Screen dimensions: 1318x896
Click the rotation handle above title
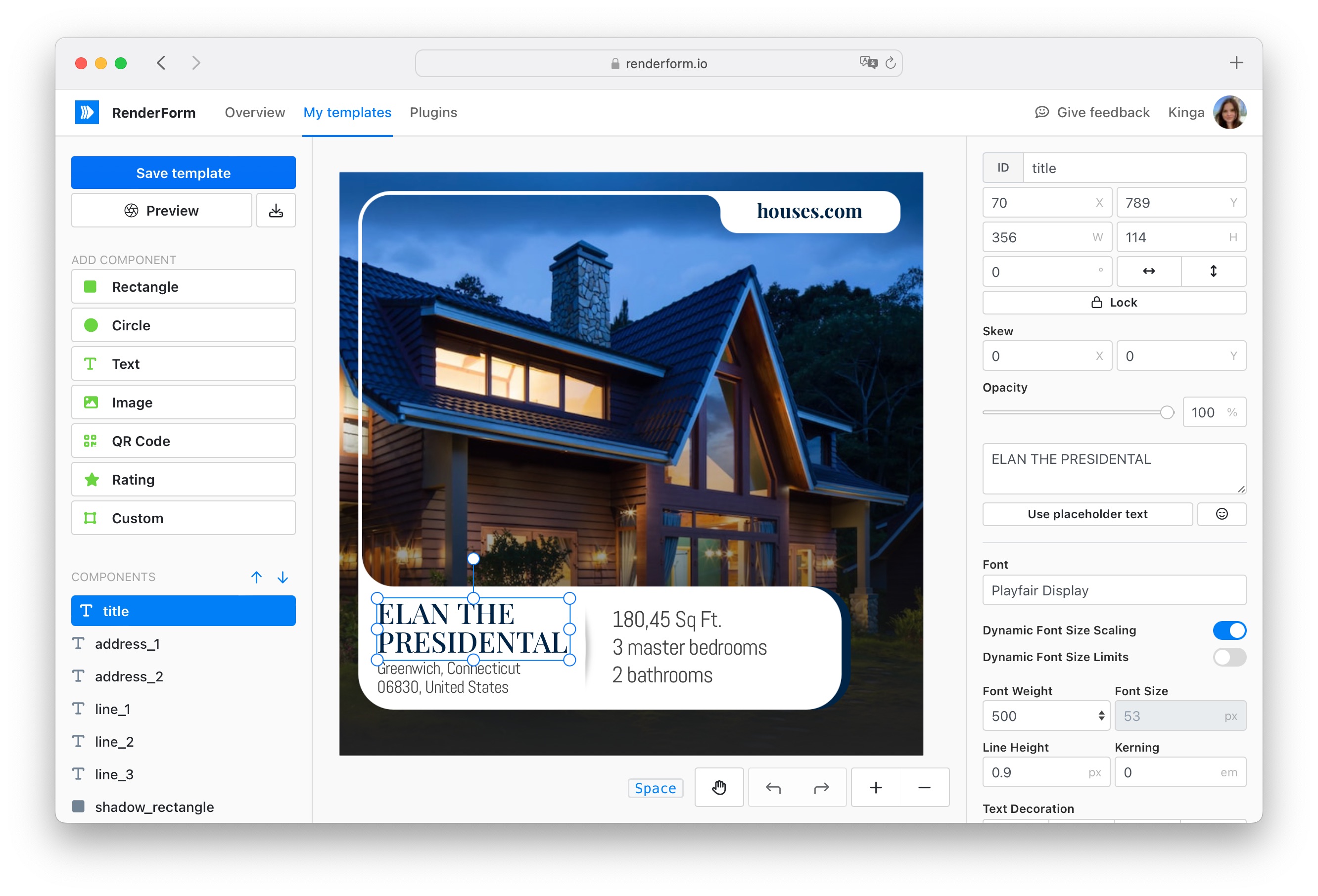(x=473, y=559)
